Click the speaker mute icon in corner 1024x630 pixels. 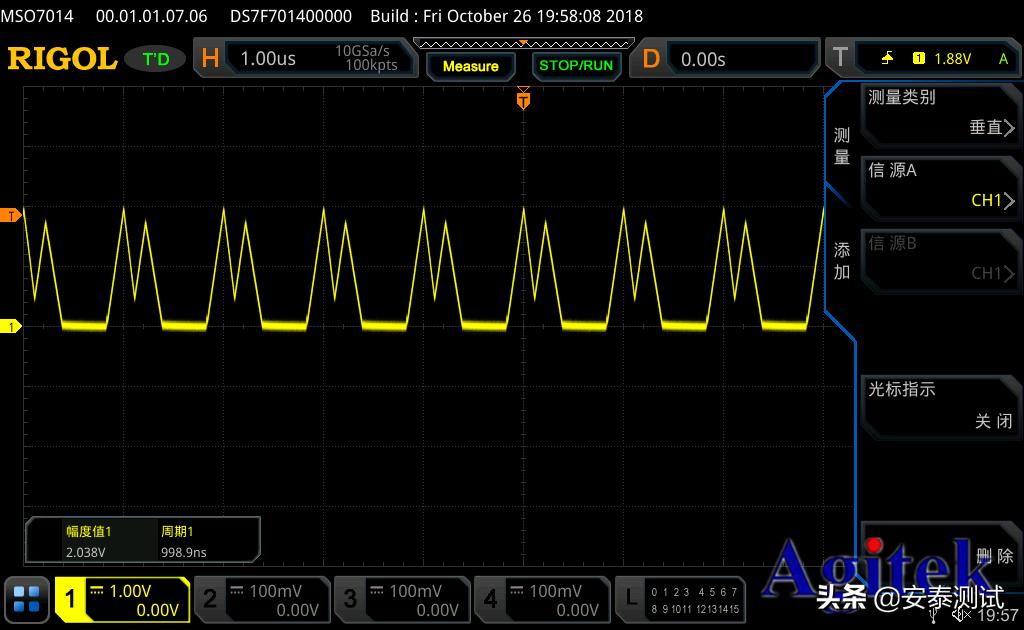click(961, 615)
